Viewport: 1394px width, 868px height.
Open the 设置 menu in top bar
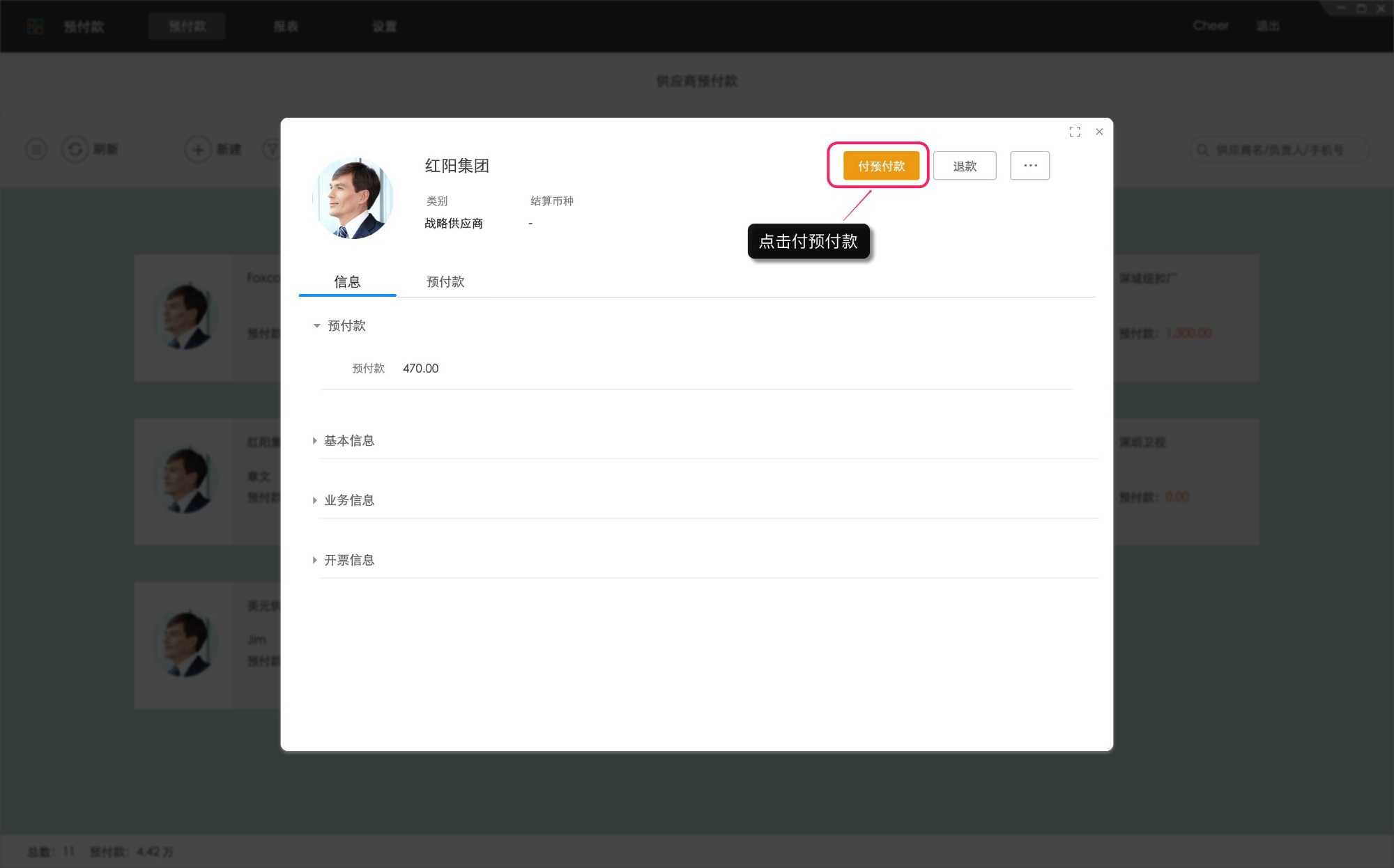pos(384,26)
